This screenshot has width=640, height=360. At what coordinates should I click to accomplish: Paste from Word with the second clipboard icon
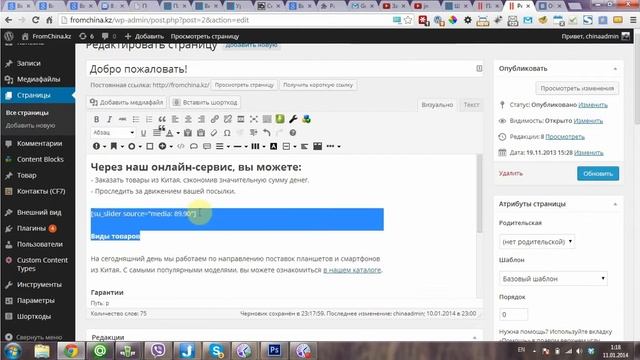[201, 133]
